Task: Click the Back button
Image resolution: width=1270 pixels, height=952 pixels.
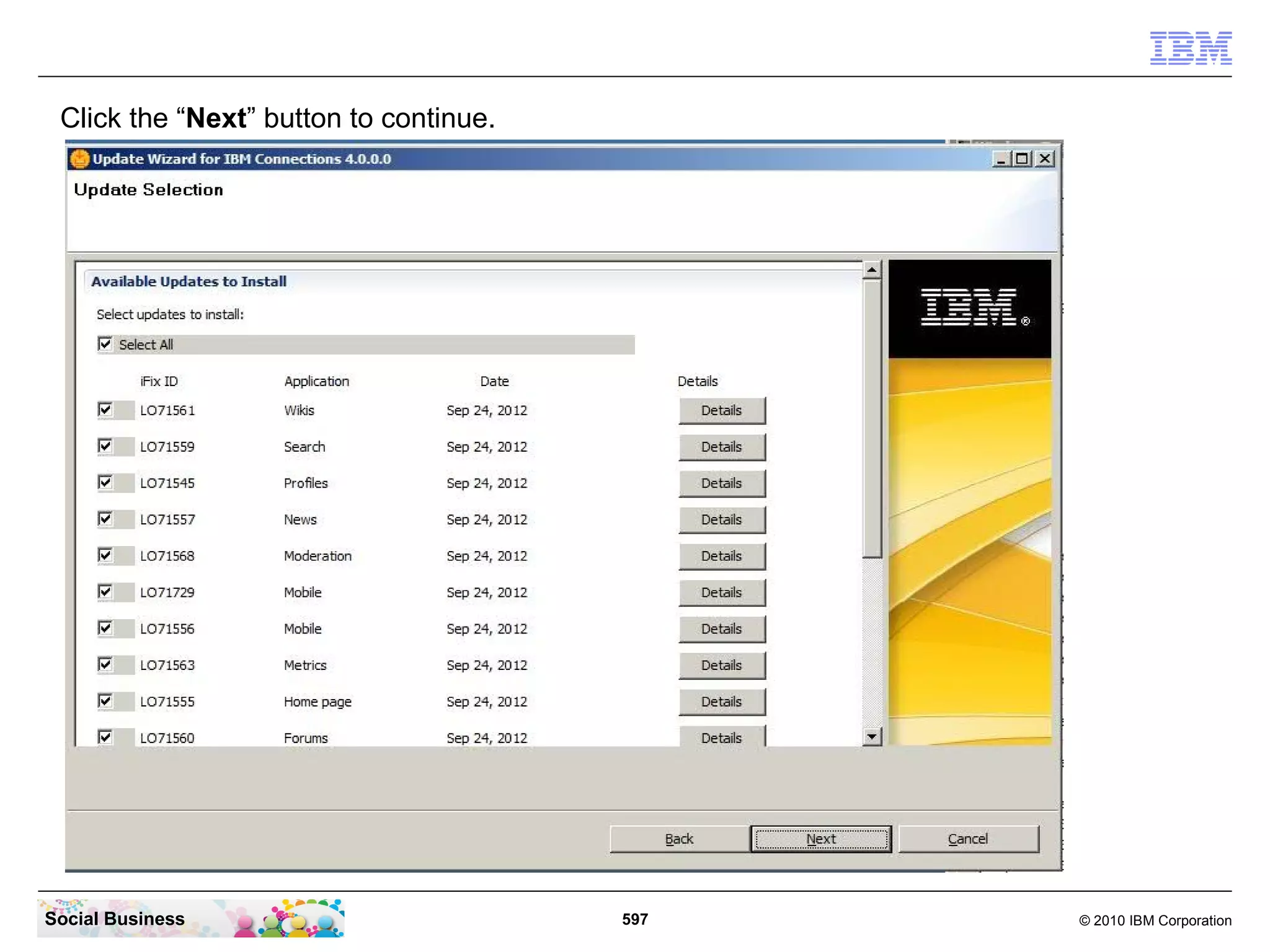Action: tap(680, 839)
